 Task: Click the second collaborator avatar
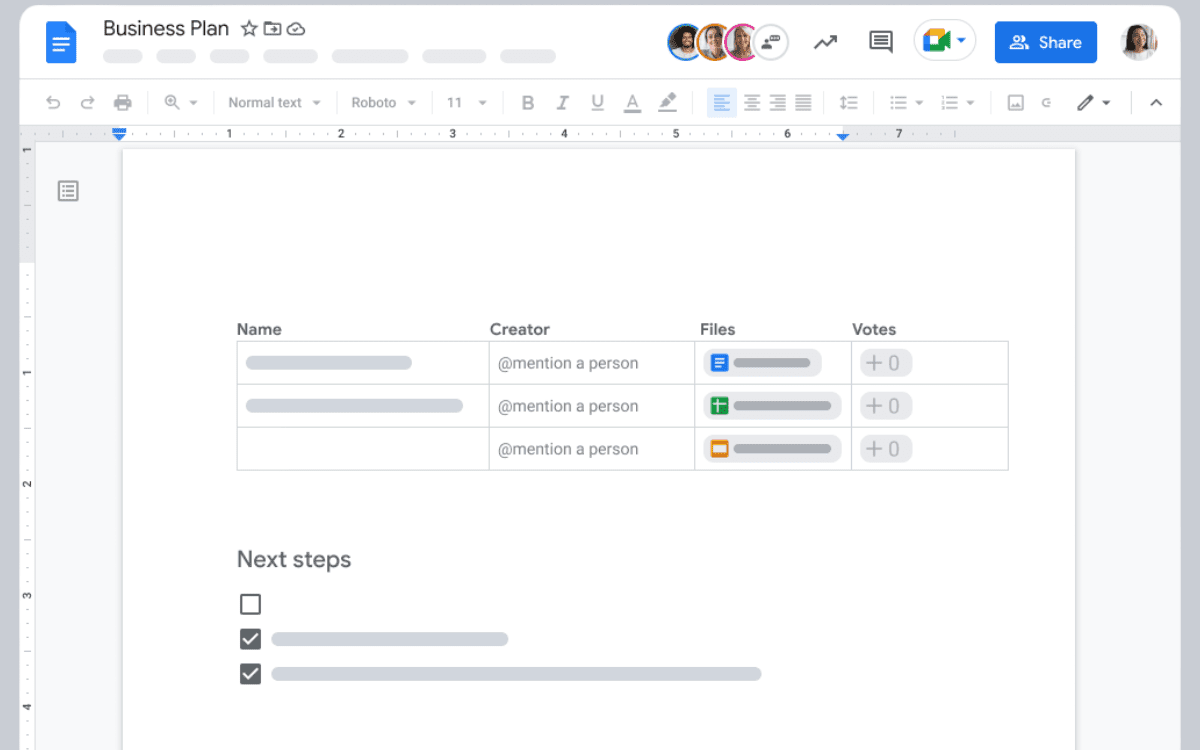(x=714, y=42)
